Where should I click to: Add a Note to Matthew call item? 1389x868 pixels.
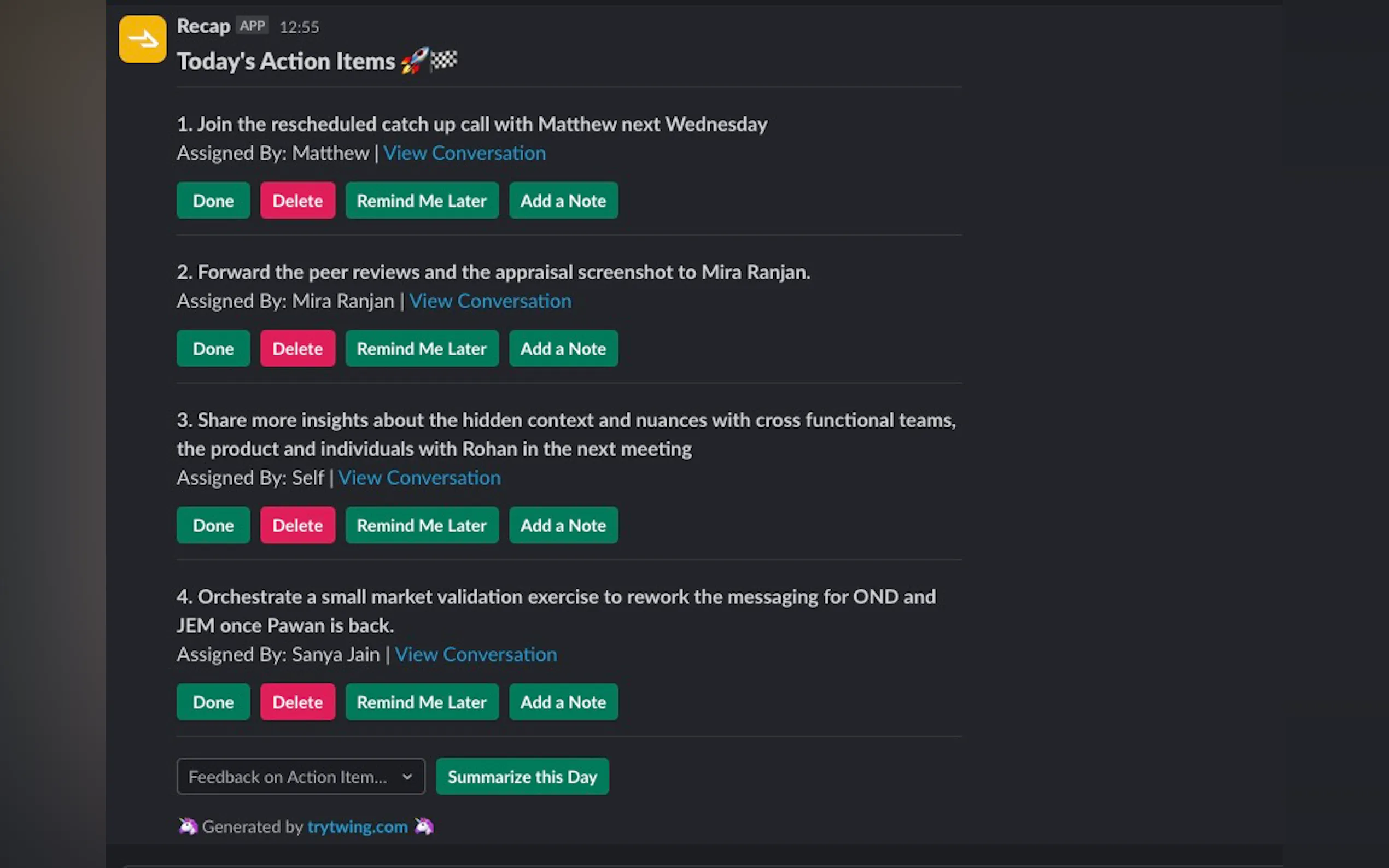[x=563, y=201]
